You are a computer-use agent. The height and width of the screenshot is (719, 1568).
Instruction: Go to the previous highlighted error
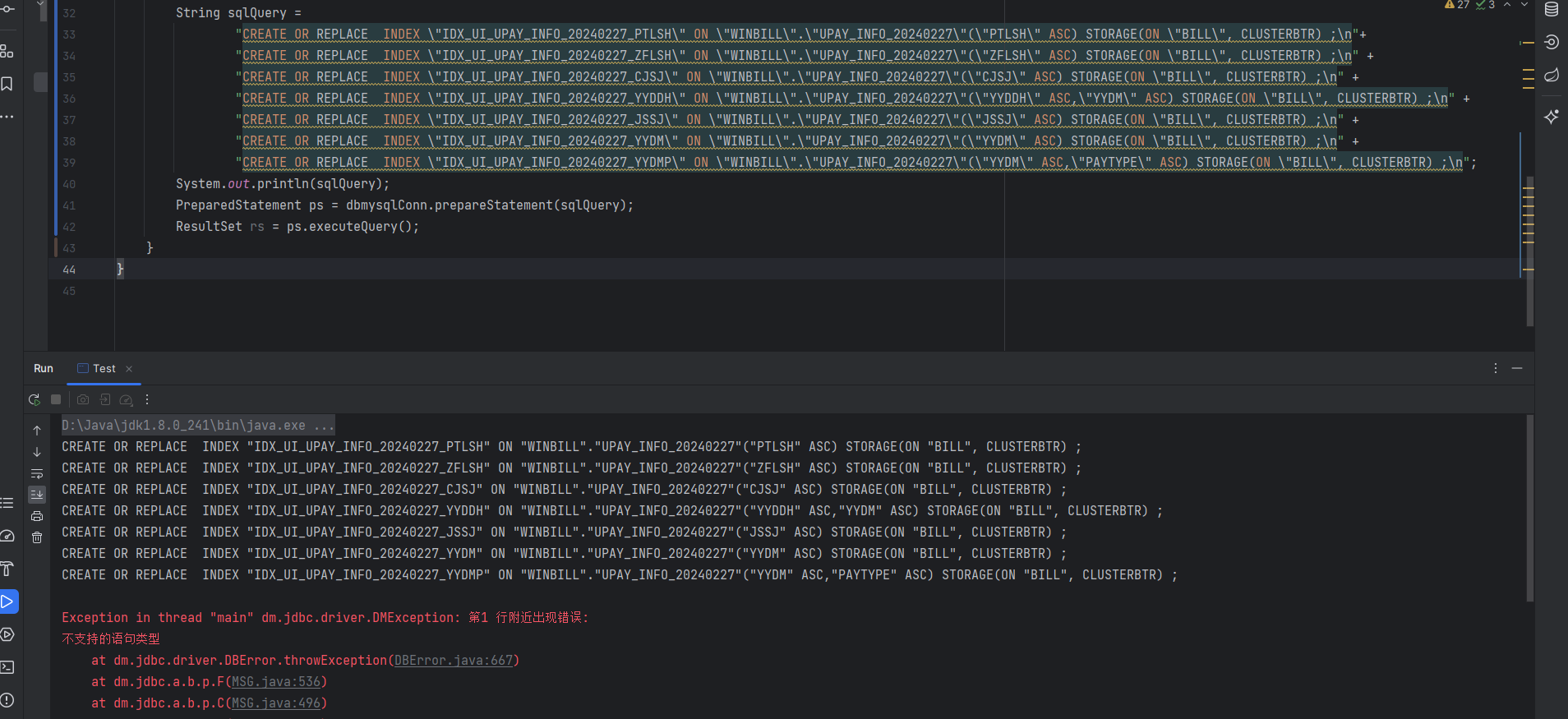[x=1507, y=5]
